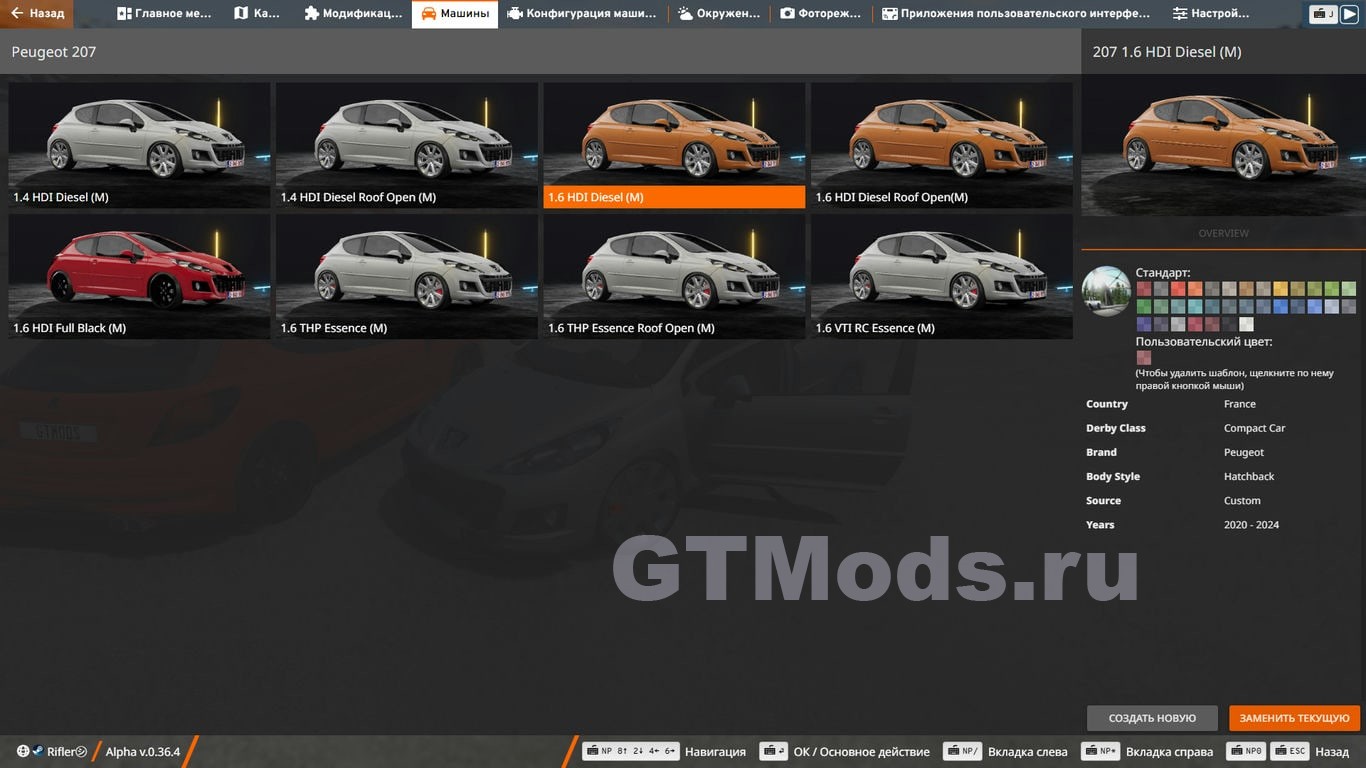This screenshot has height=768, width=1366.
Task: Switch to the Фоторежим tab
Action: pos(821,14)
